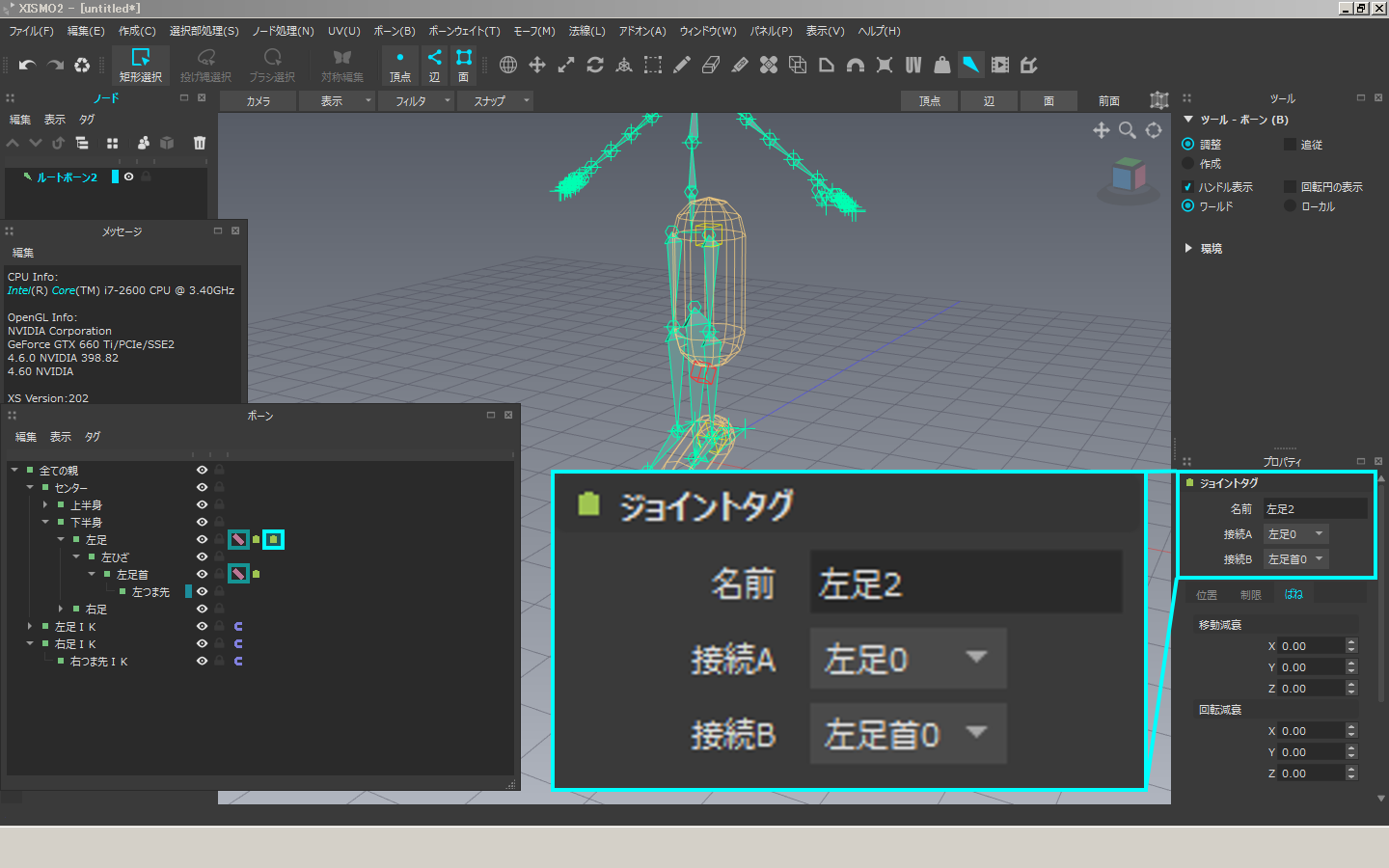The width and height of the screenshot is (1389, 868).
Task: Toggle vertex 頂点 mode in main toolbar
Action: click(400, 66)
